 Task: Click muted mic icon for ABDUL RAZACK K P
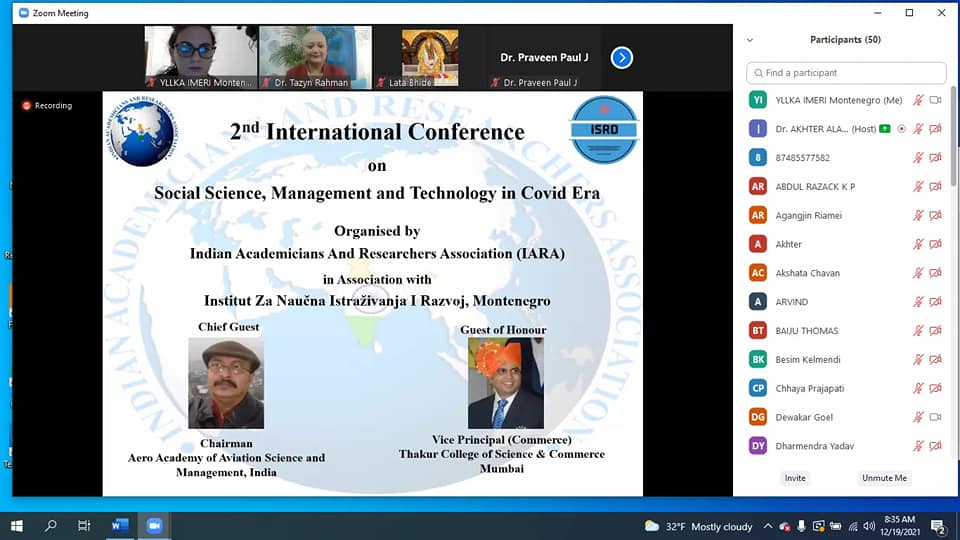pyautogui.click(x=918, y=186)
